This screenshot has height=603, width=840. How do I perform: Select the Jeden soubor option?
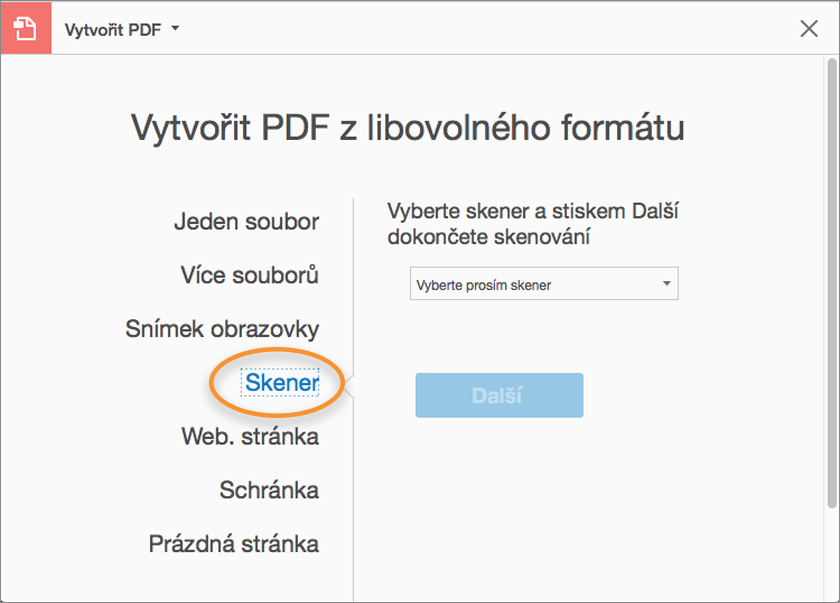click(246, 221)
